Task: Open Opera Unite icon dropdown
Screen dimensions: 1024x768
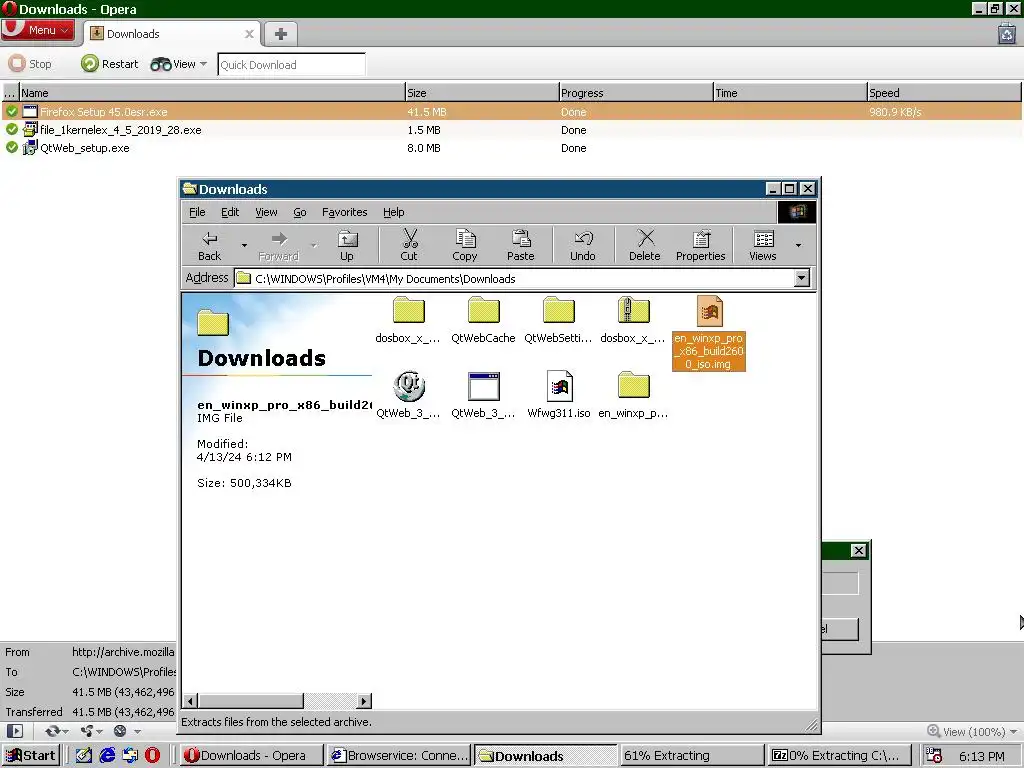Action: (91, 731)
